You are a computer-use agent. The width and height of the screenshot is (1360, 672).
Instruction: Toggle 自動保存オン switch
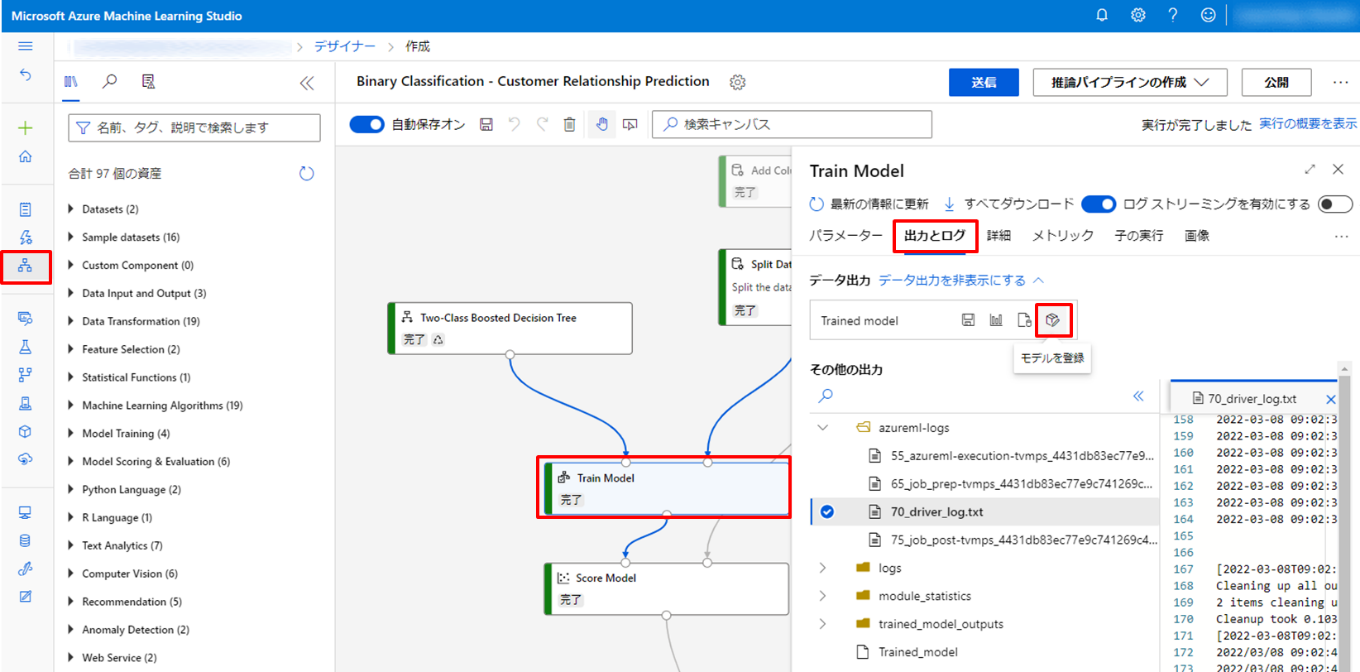[367, 125]
